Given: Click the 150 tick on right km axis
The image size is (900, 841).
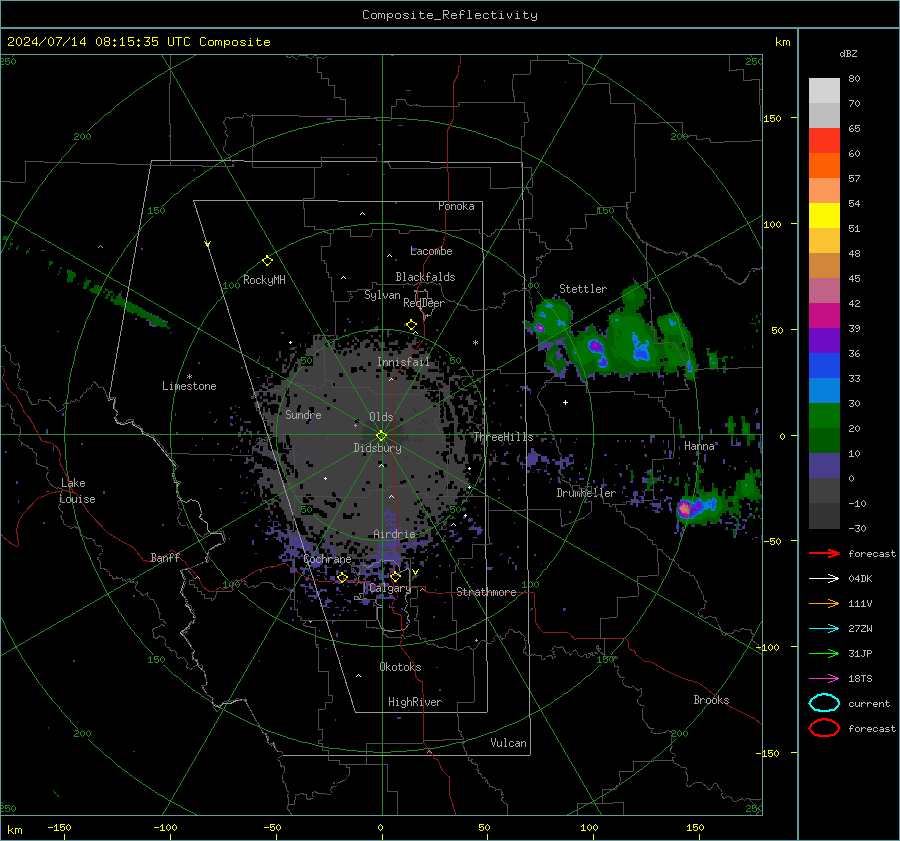Looking at the screenshot, I should pyautogui.click(x=772, y=118).
